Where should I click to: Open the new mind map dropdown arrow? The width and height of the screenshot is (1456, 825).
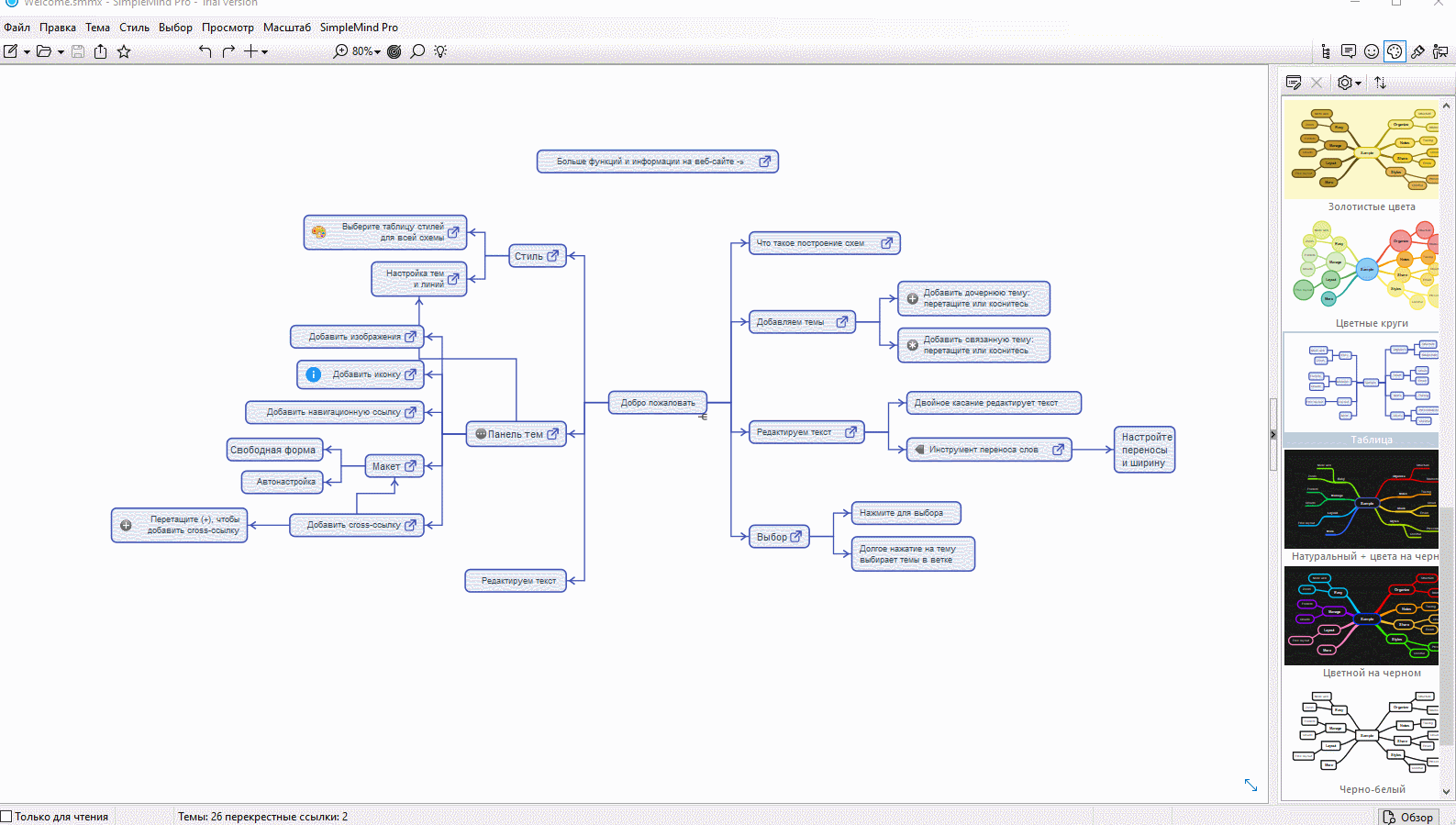[x=27, y=52]
